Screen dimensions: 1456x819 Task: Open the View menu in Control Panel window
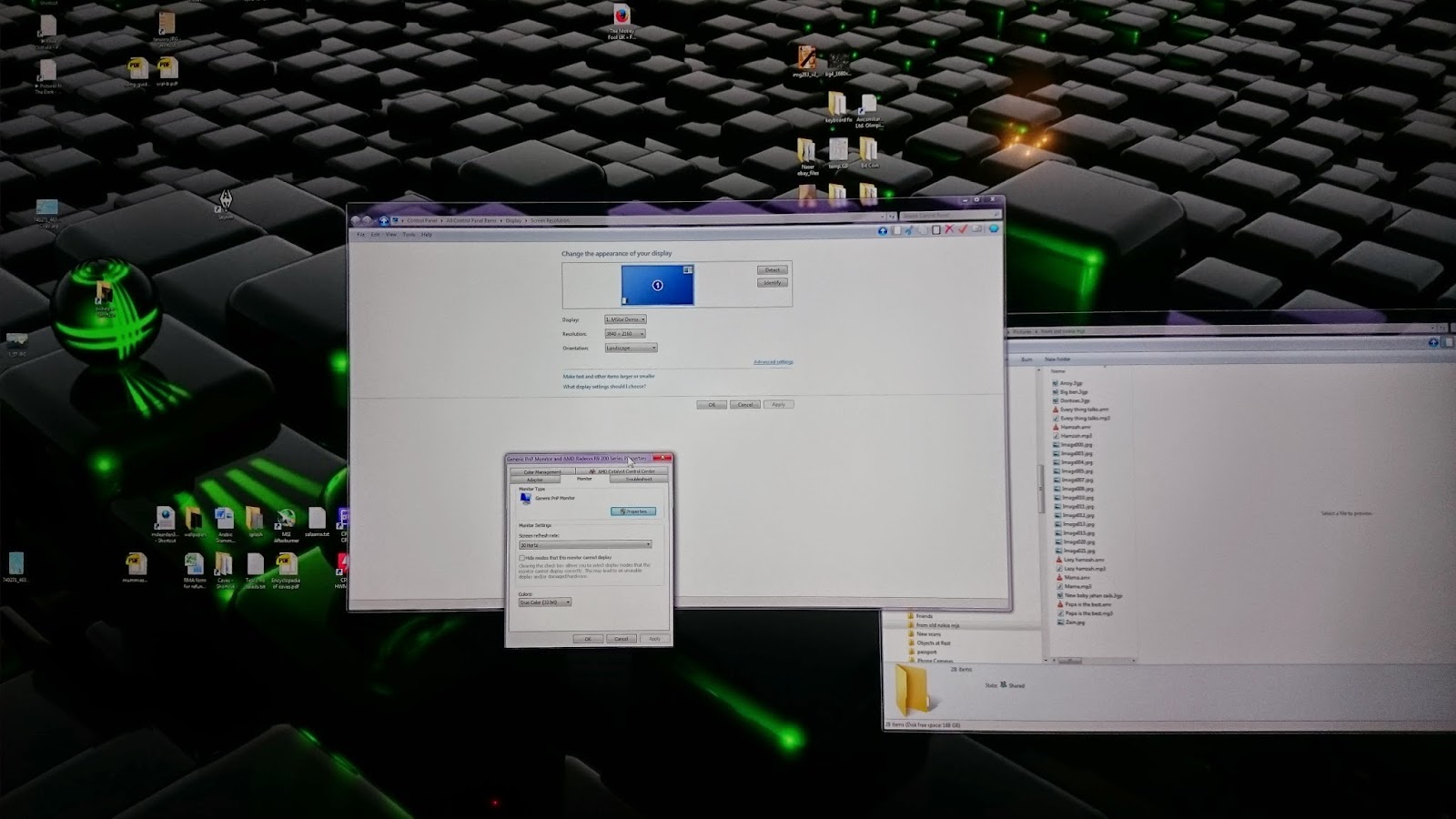coord(391,235)
